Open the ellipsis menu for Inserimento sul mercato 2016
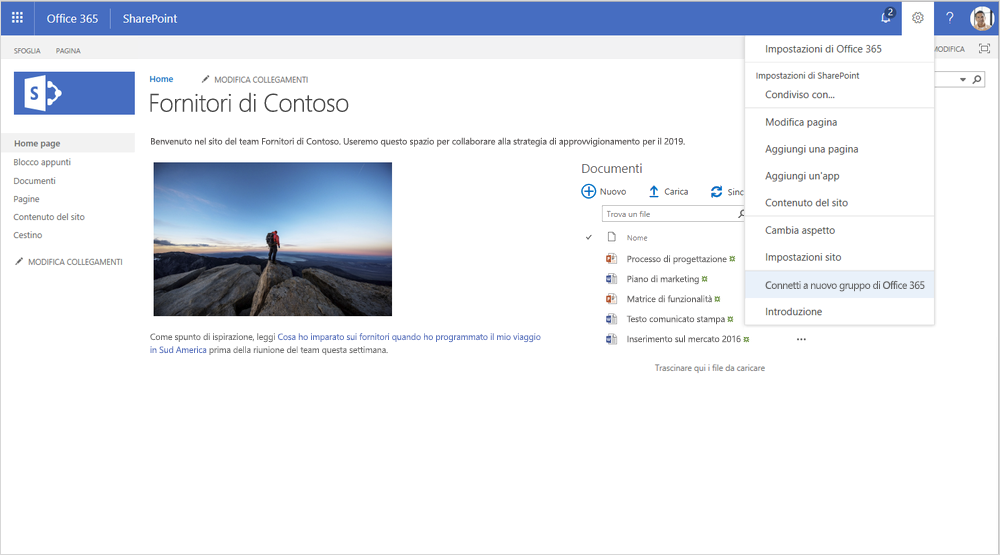The height and width of the screenshot is (555, 1000). pyautogui.click(x=801, y=339)
